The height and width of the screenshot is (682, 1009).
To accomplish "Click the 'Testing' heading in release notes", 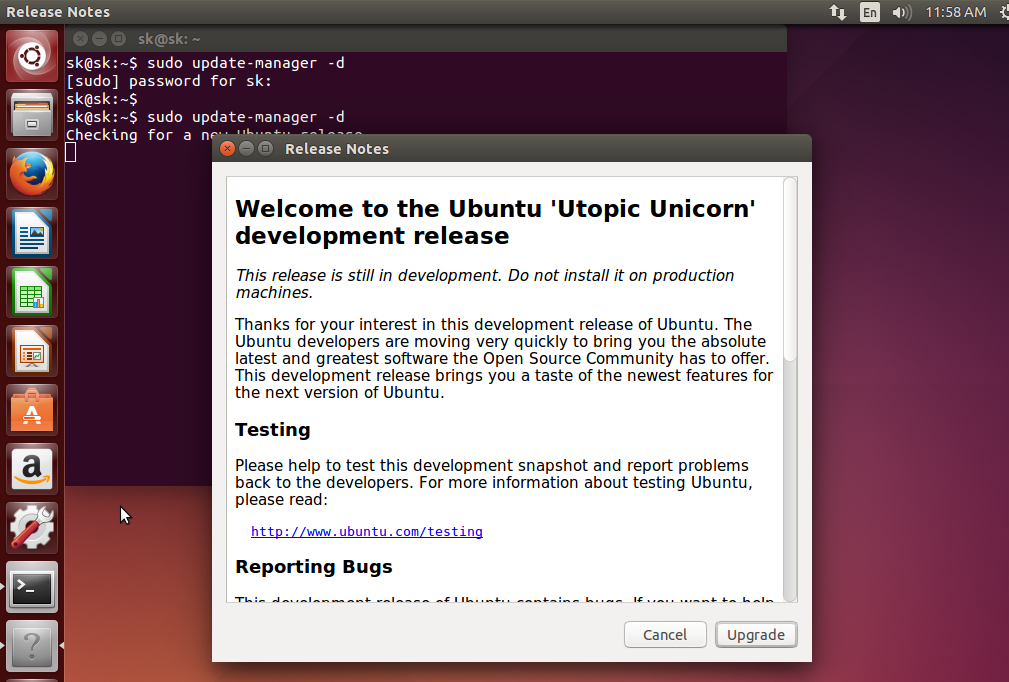I will (273, 430).
